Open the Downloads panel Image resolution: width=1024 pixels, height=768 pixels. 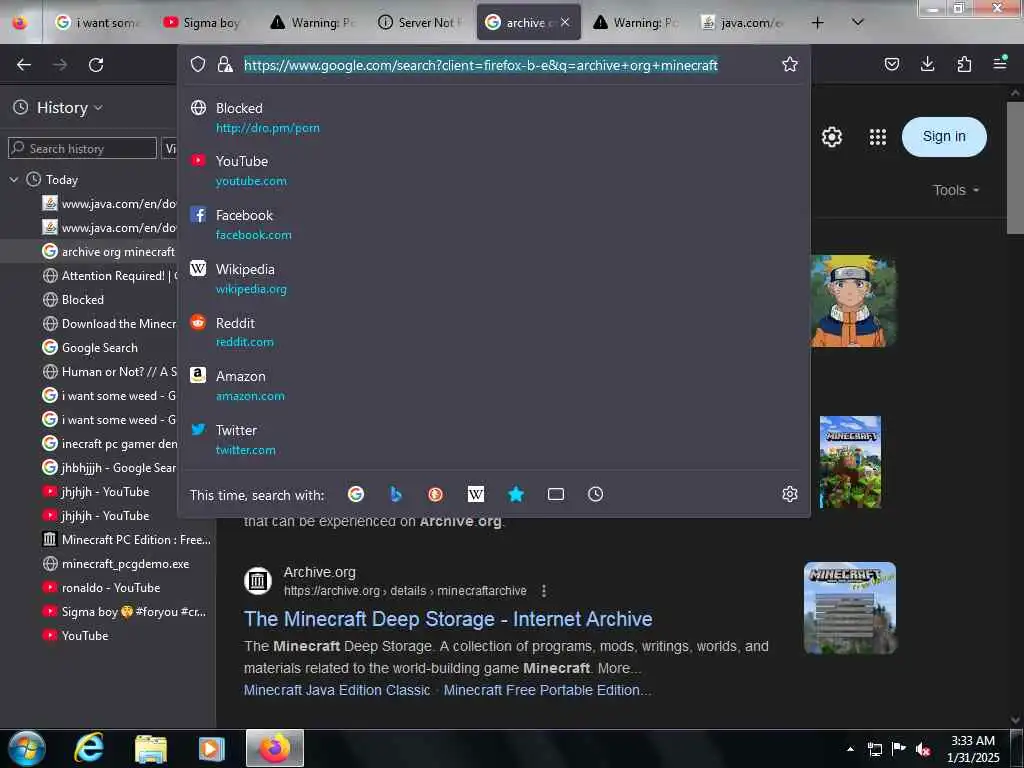point(927,64)
